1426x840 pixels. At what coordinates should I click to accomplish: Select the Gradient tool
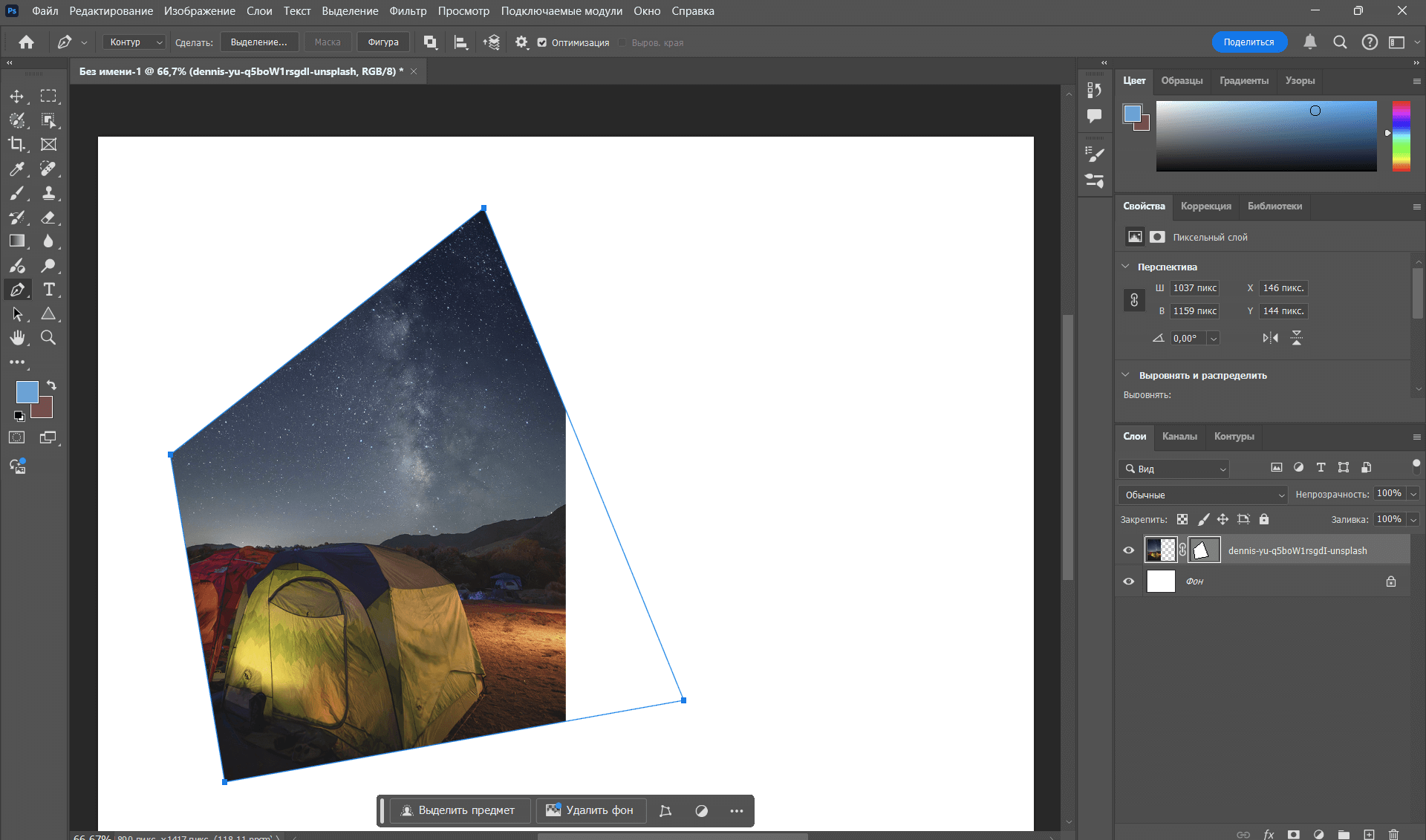(16, 241)
